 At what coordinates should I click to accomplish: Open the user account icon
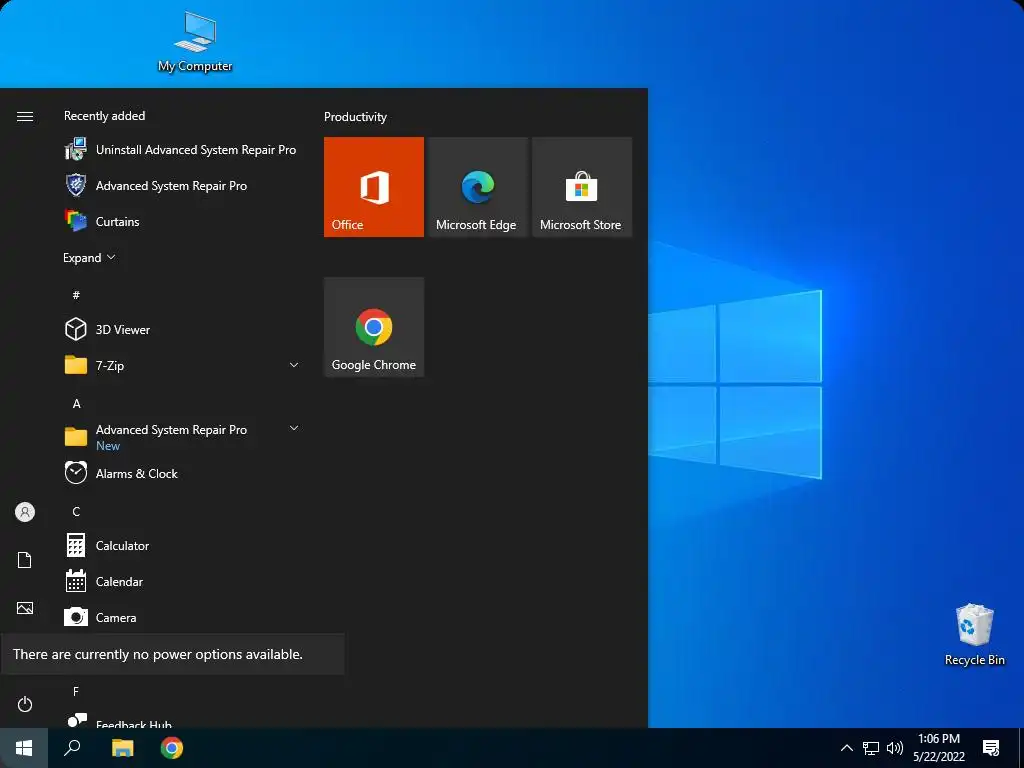tap(25, 512)
